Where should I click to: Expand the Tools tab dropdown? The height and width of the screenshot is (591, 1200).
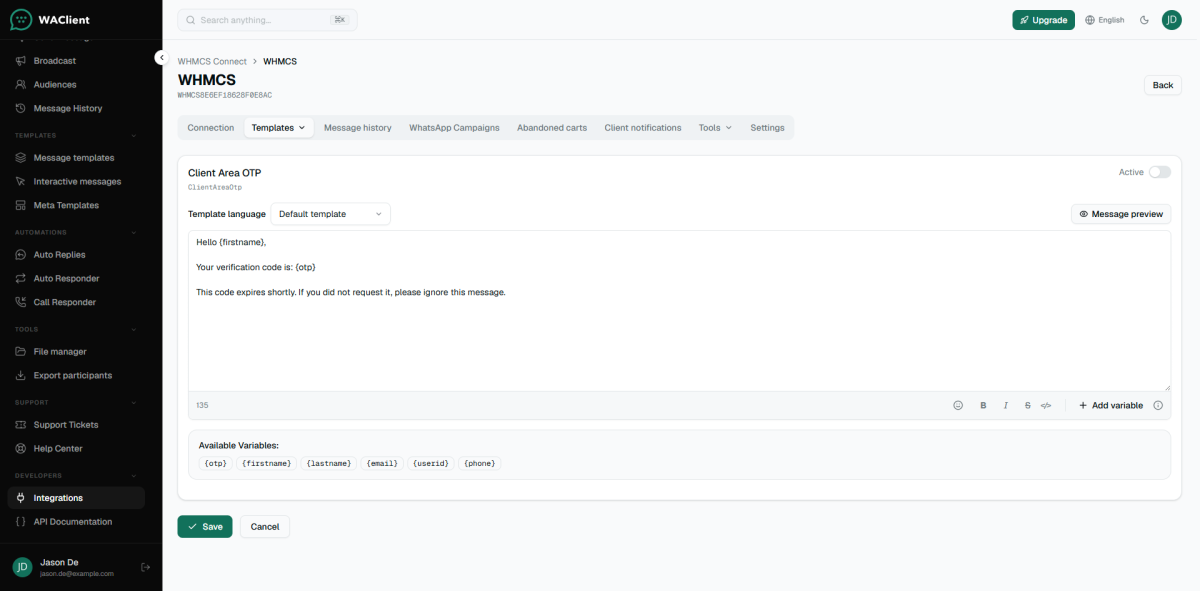[716, 128]
